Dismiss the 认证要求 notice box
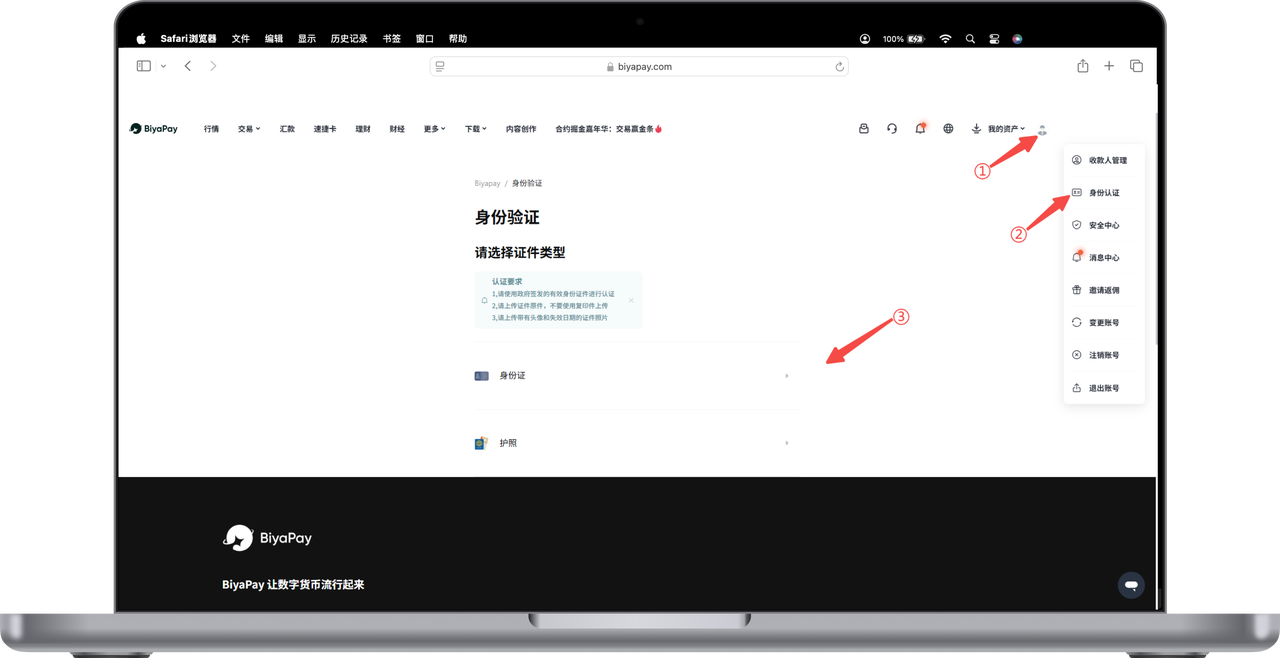 (631, 300)
